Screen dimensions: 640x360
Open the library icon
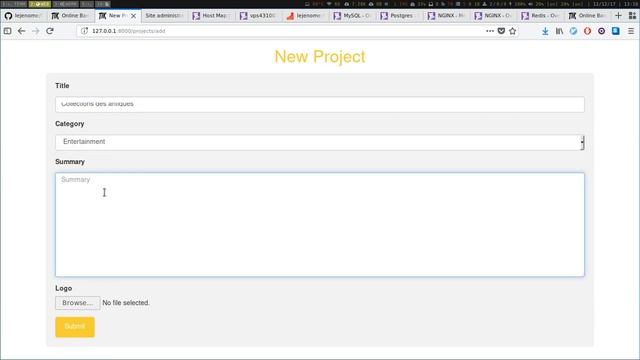click(559, 31)
